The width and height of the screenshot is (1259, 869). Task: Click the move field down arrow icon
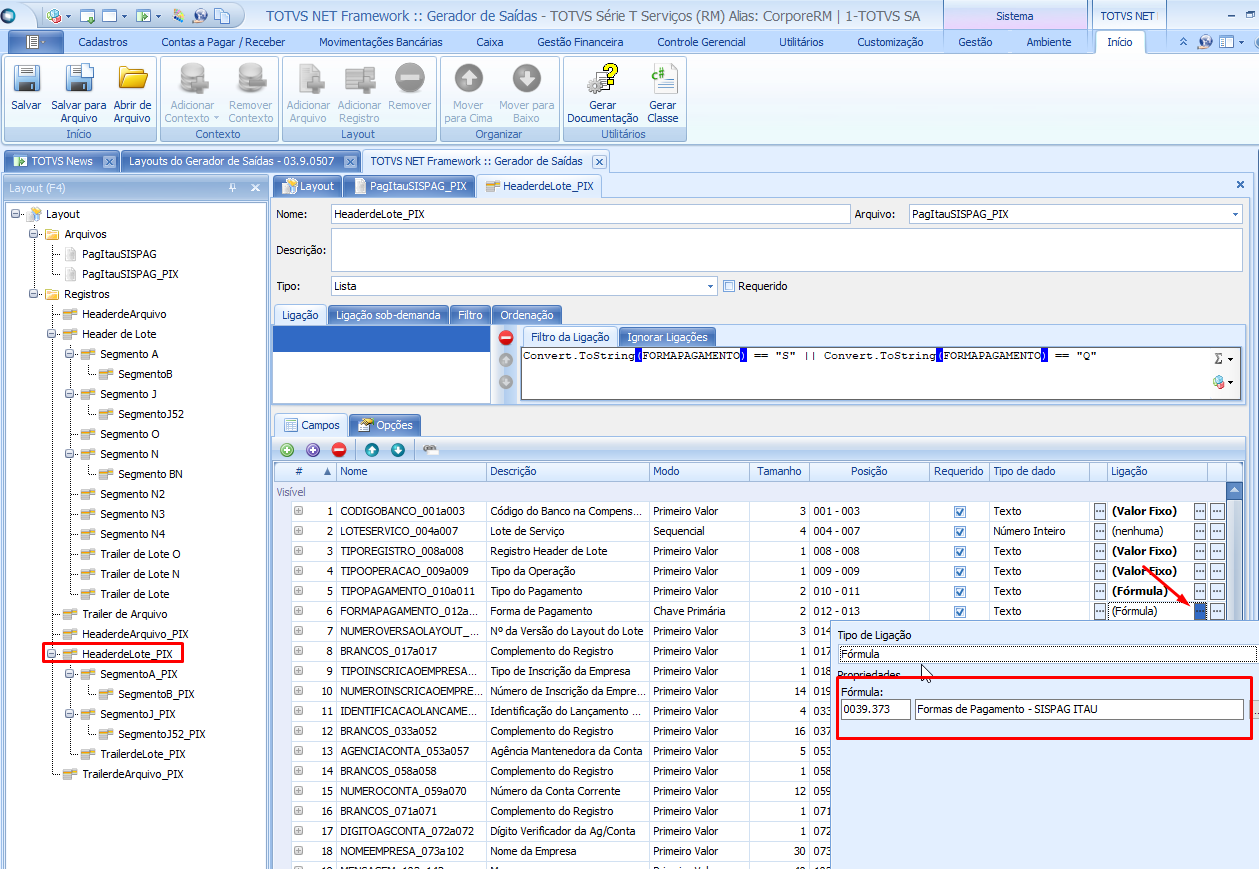397,450
